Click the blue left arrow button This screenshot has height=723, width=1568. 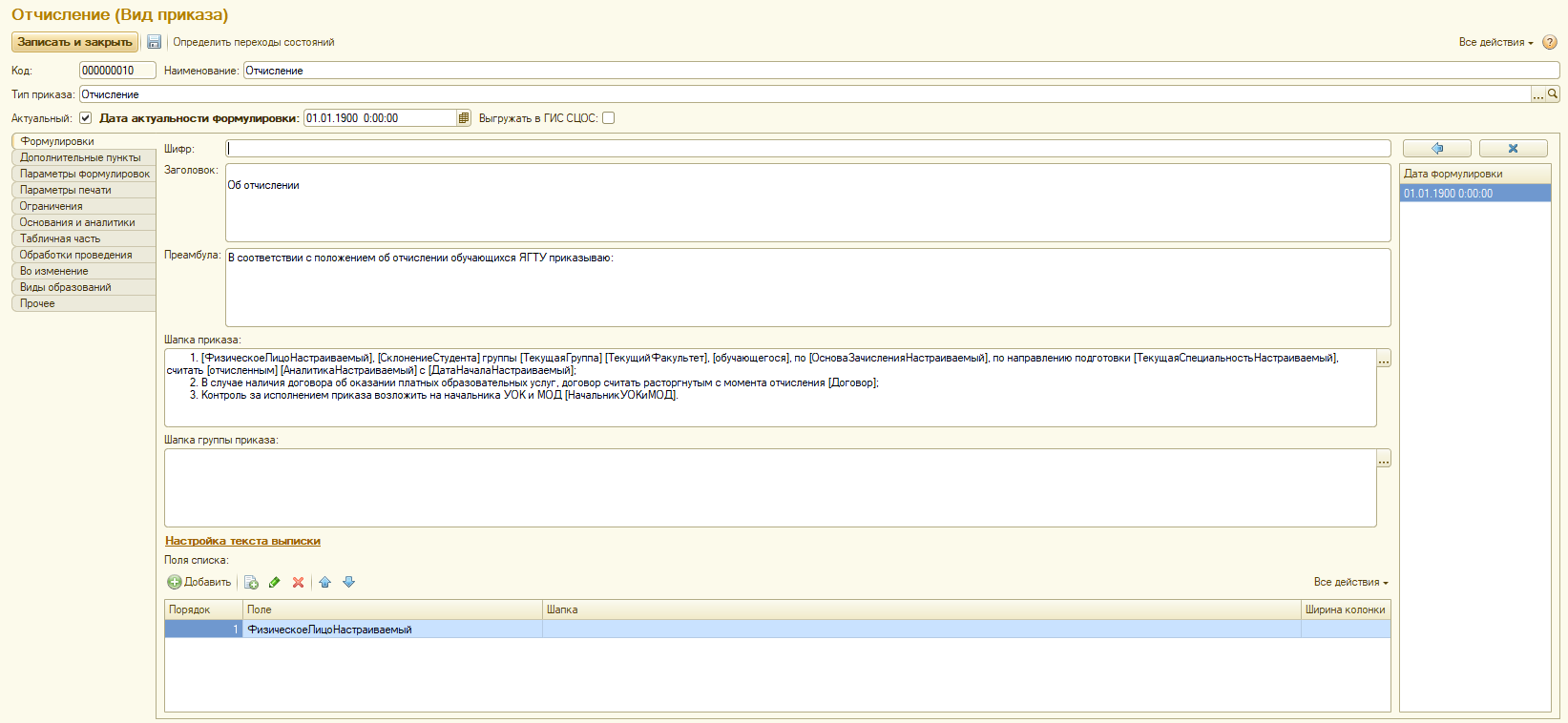[x=1437, y=149]
